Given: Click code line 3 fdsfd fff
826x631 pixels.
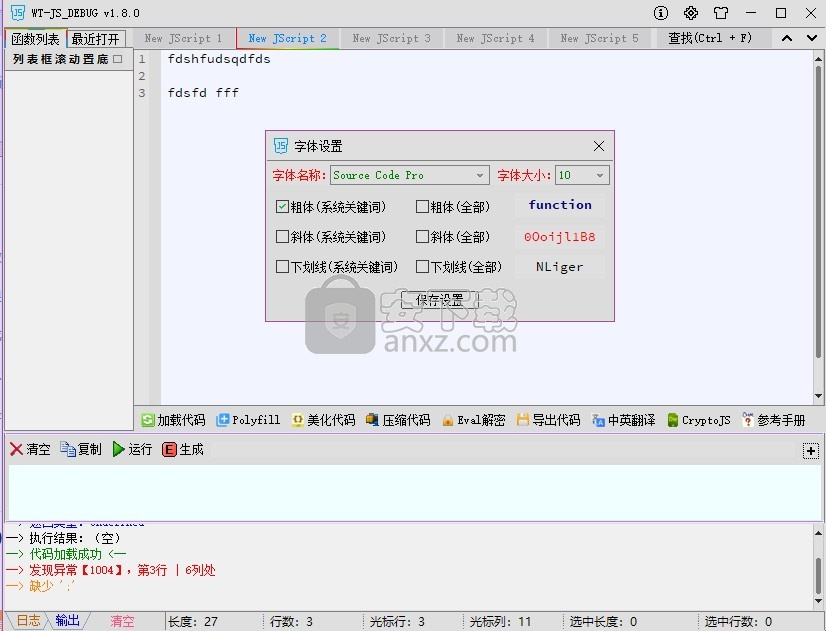Looking at the screenshot, I should (203, 93).
